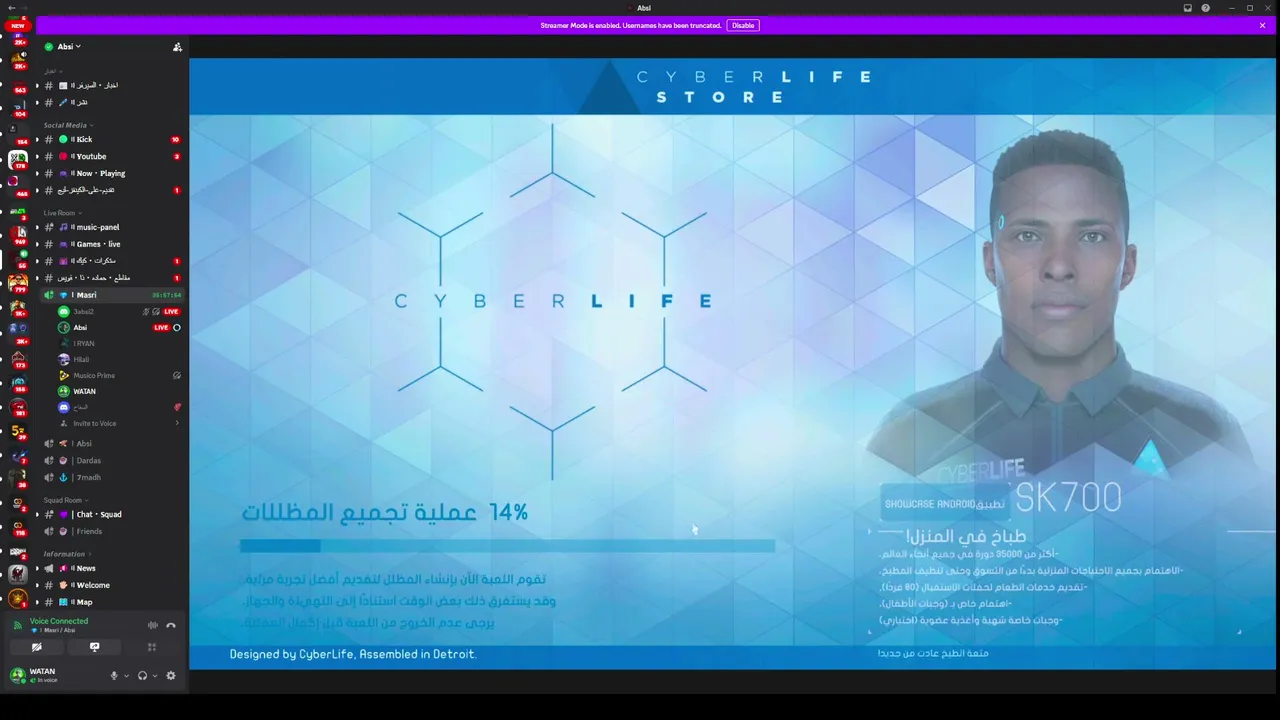
Task: Click the back arrow in the title bar
Action: point(10,8)
